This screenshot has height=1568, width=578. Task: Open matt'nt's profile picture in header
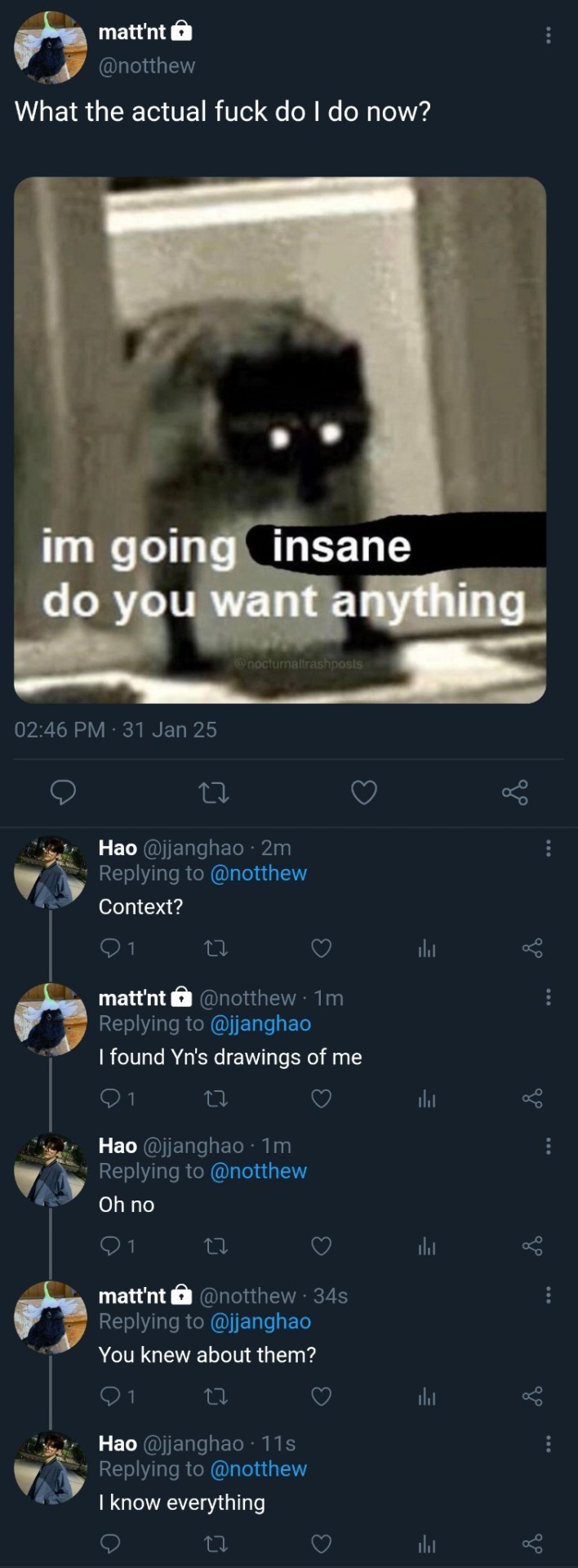click(51, 47)
